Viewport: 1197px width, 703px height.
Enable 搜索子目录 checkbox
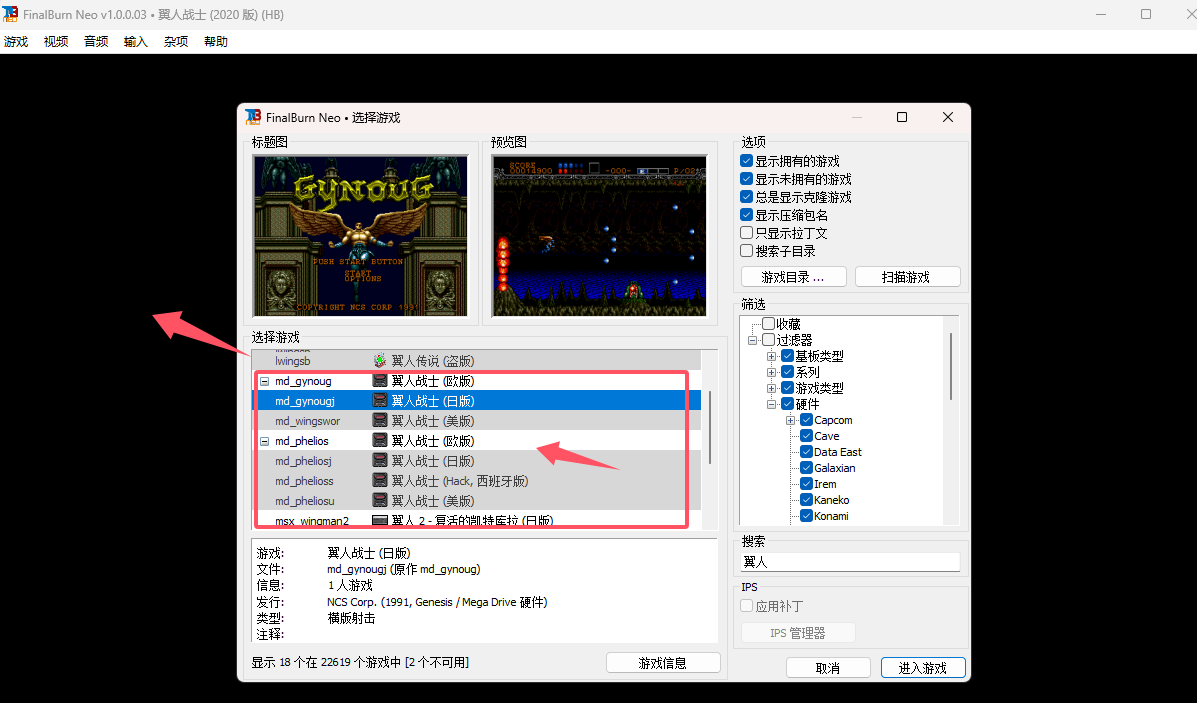coord(747,251)
